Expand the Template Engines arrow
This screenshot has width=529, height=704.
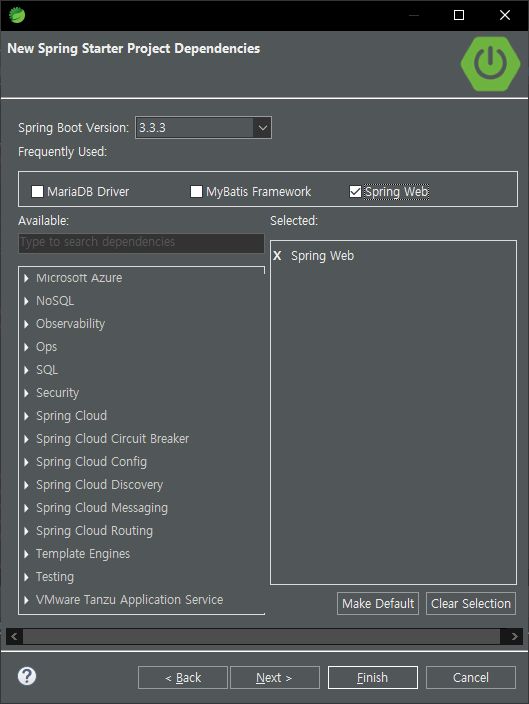pyautogui.click(x=26, y=554)
